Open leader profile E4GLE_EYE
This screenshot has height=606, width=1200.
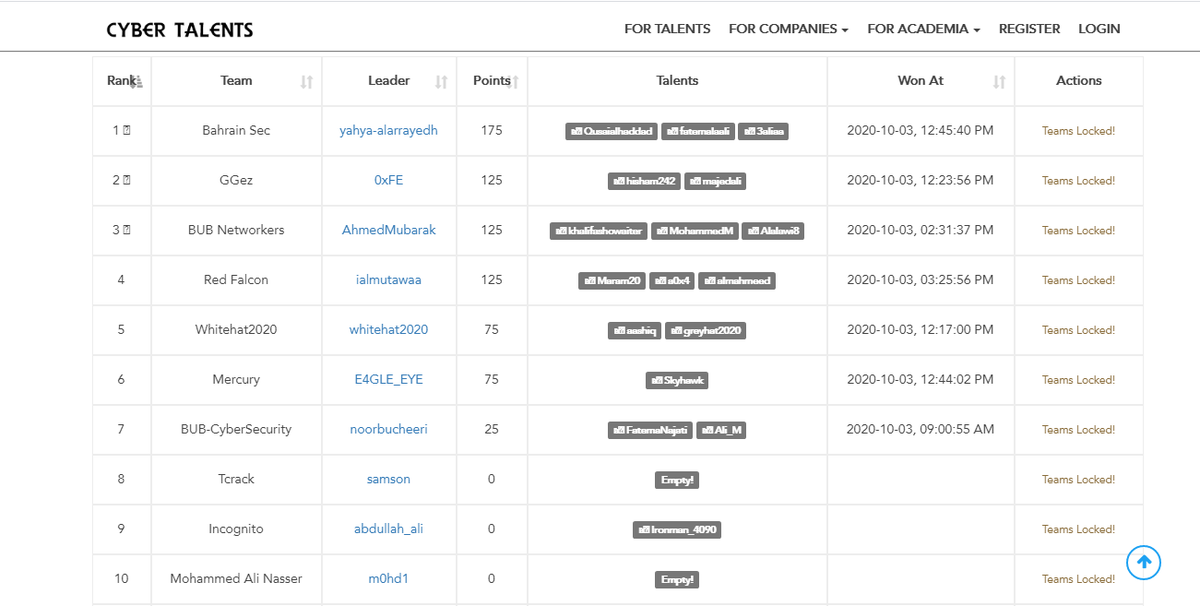389,380
